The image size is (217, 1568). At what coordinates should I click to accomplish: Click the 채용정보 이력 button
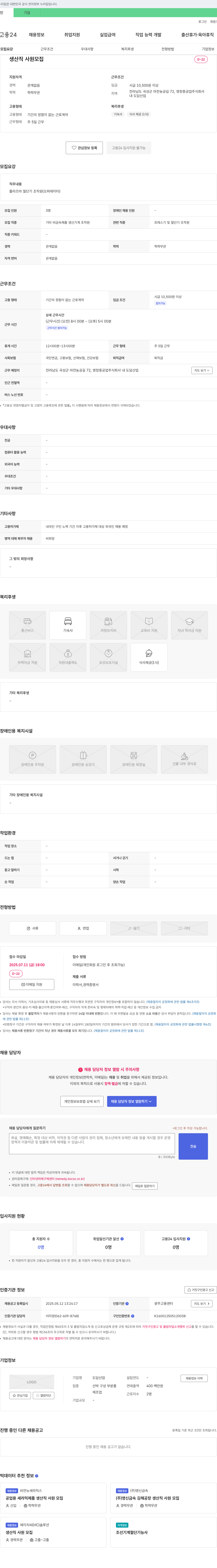point(194,1379)
